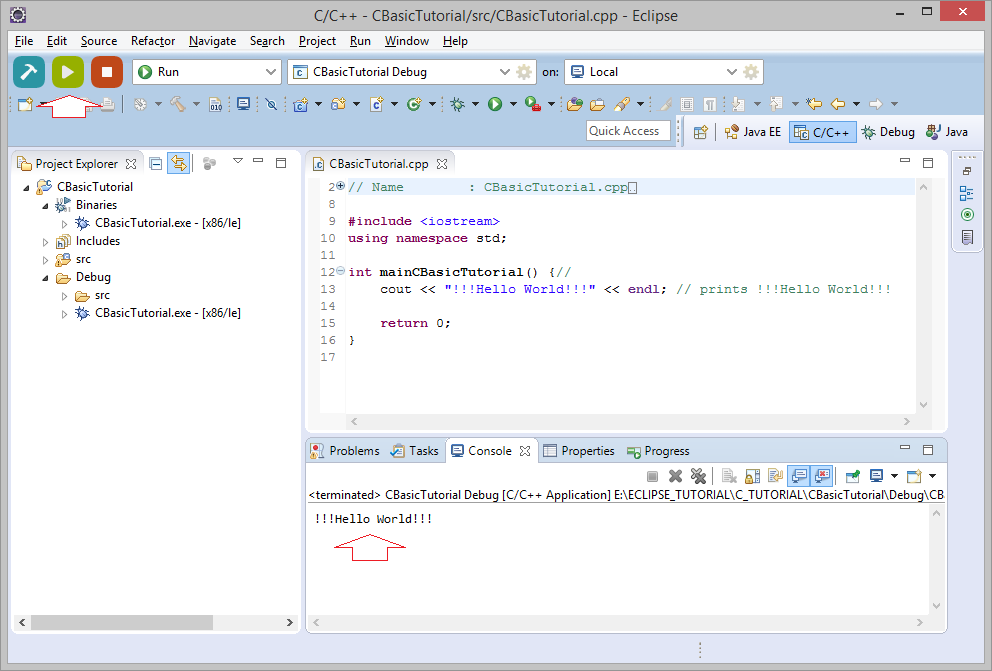Click the red Stop button in launch bar

coord(107,72)
